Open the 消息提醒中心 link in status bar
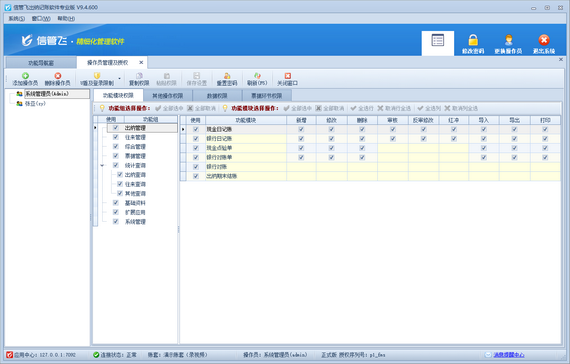Image resolution: width=570 pixels, height=364 pixels. click(509, 355)
